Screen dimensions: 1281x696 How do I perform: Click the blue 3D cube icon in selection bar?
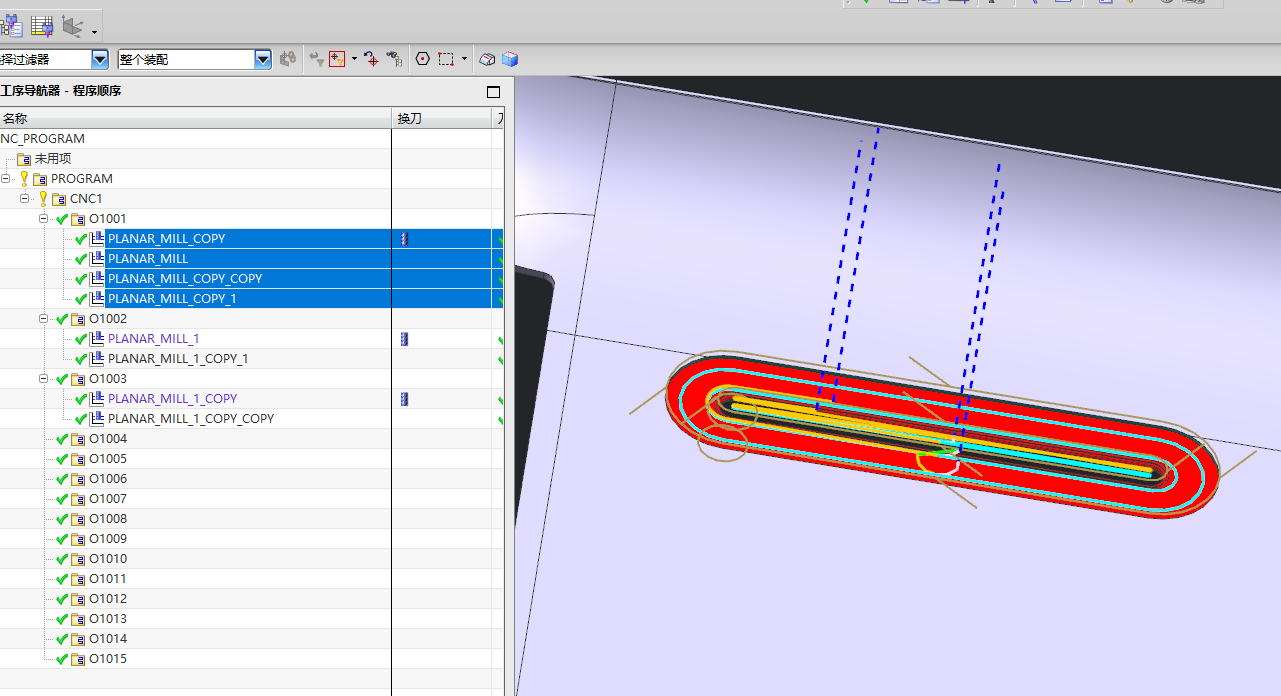pos(510,59)
